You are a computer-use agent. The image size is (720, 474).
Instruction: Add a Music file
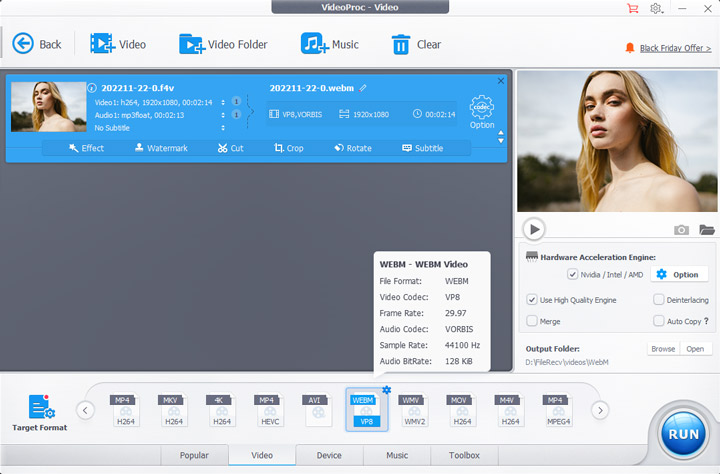click(315, 44)
